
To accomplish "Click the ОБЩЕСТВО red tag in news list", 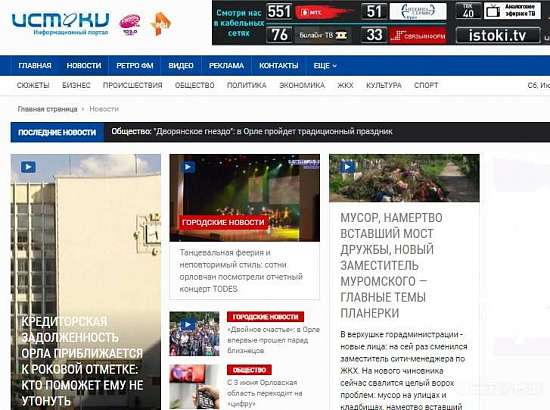I will [x=249, y=370].
